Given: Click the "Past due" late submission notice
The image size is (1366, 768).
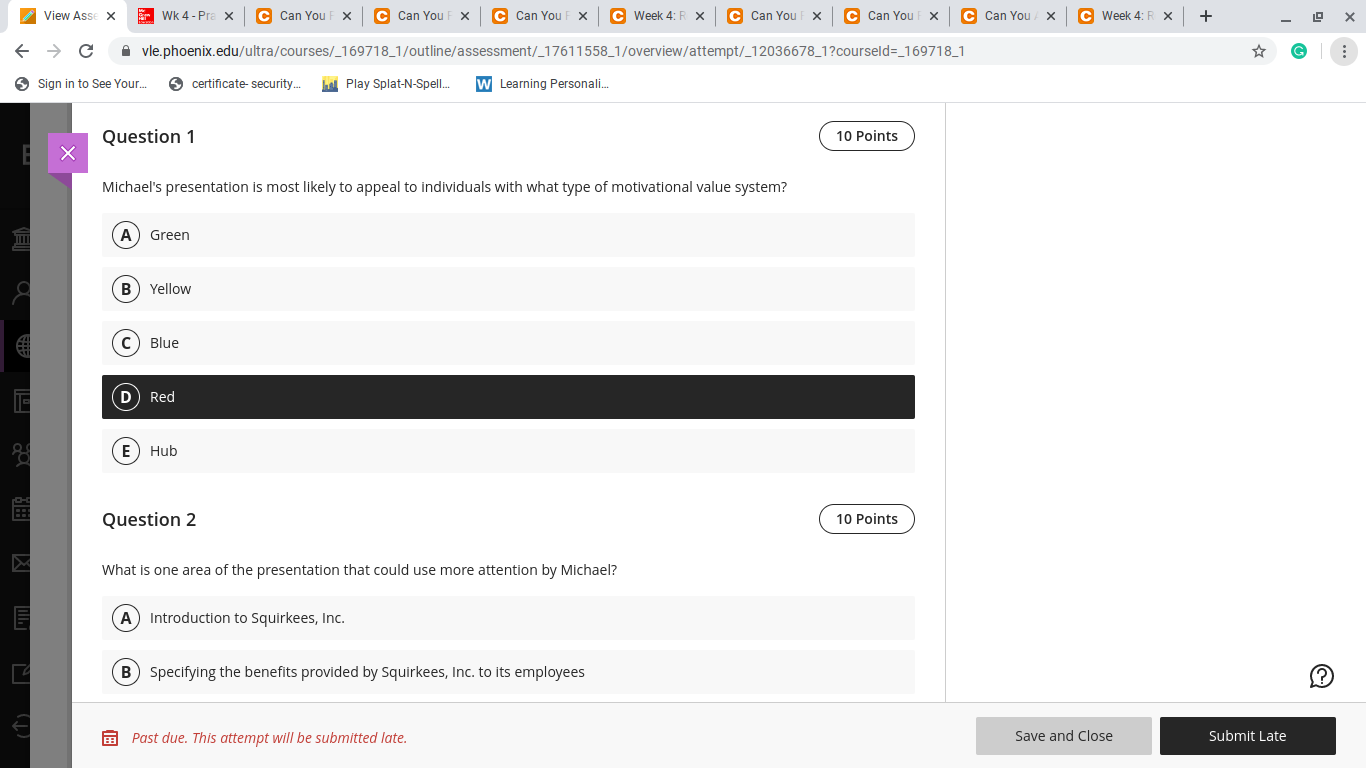Looking at the screenshot, I should click(269, 738).
